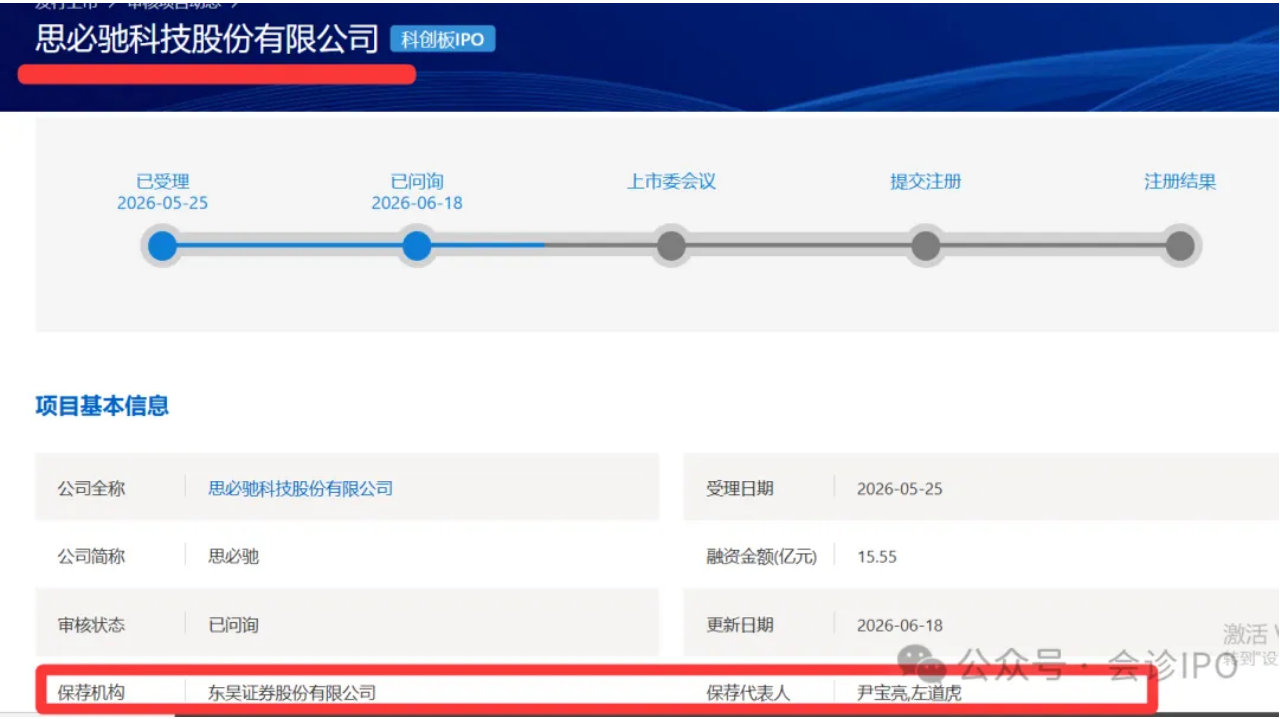Click the 东吴证券股份有限公司 sponsor value
This screenshot has width=1280, height=719.
tap(292, 692)
